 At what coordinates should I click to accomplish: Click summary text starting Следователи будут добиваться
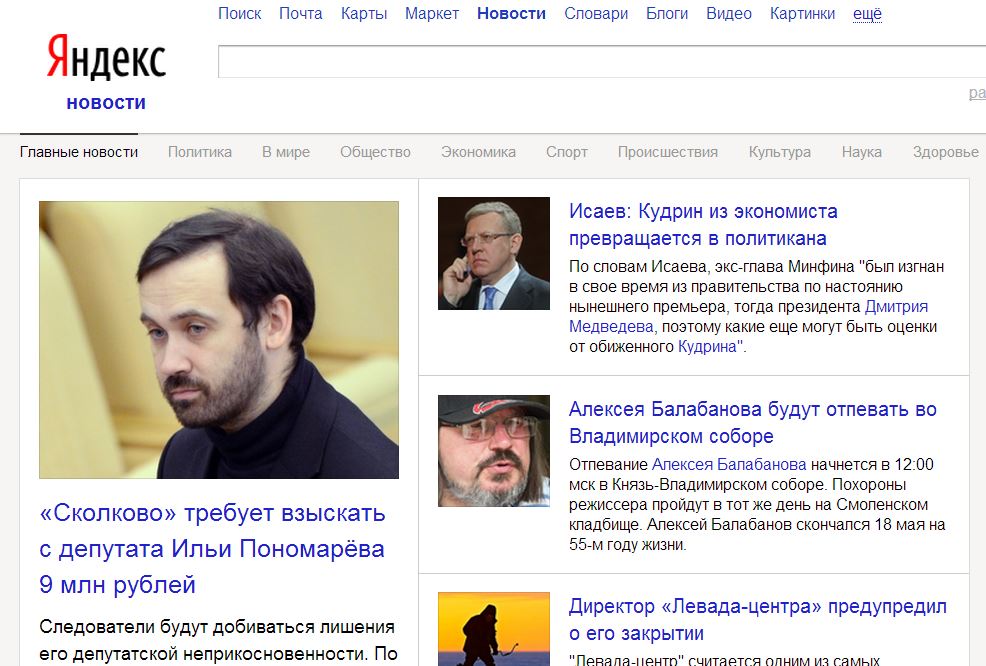218,640
